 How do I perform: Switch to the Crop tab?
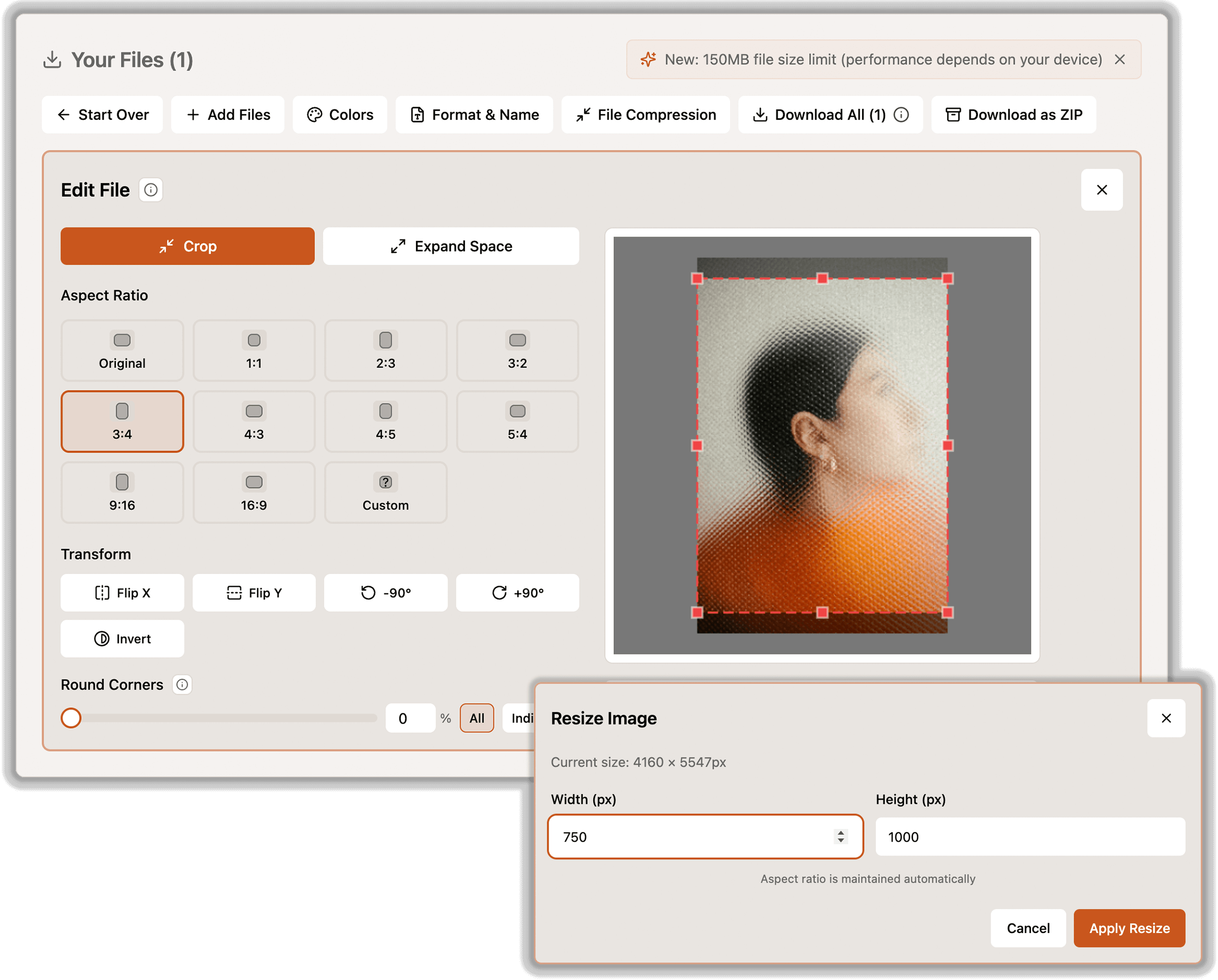(187, 246)
